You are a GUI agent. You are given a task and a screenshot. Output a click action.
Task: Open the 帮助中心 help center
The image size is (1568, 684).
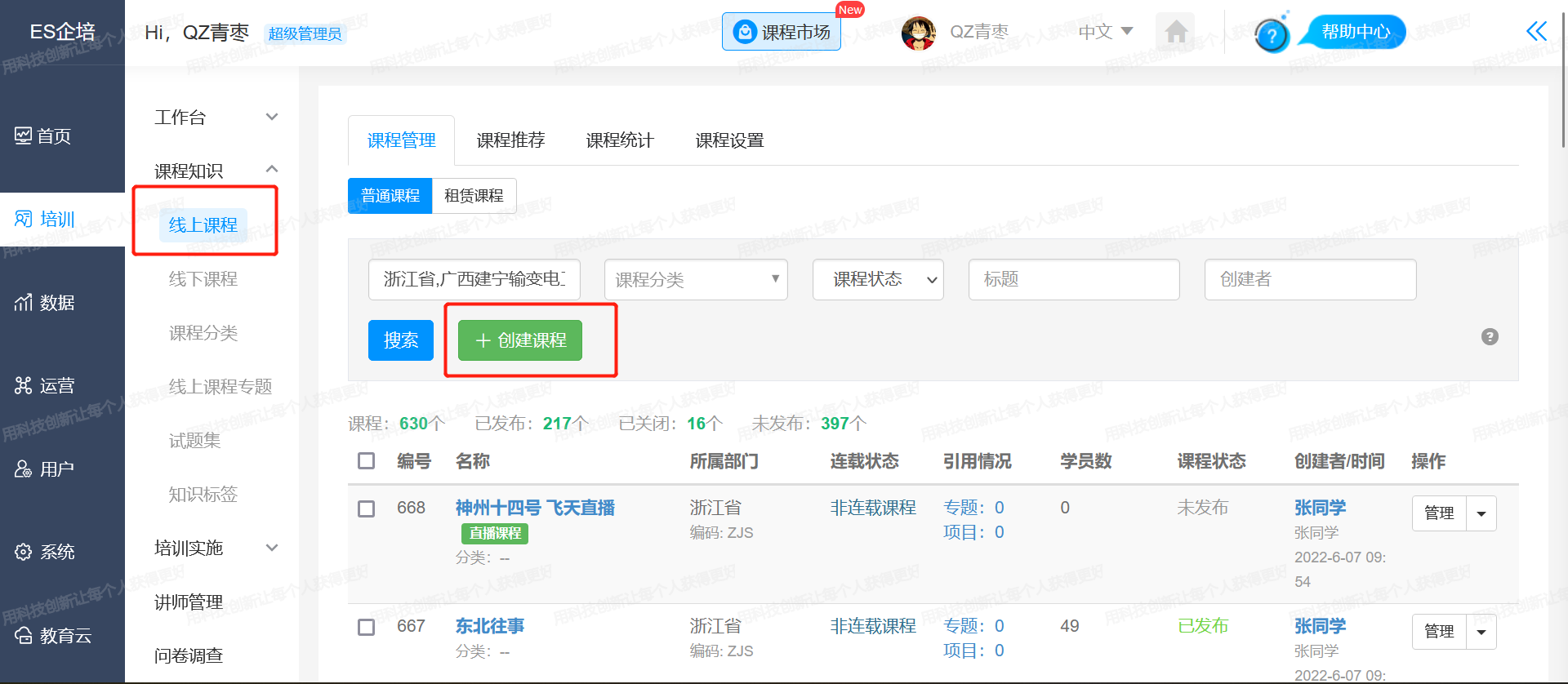(x=1356, y=32)
